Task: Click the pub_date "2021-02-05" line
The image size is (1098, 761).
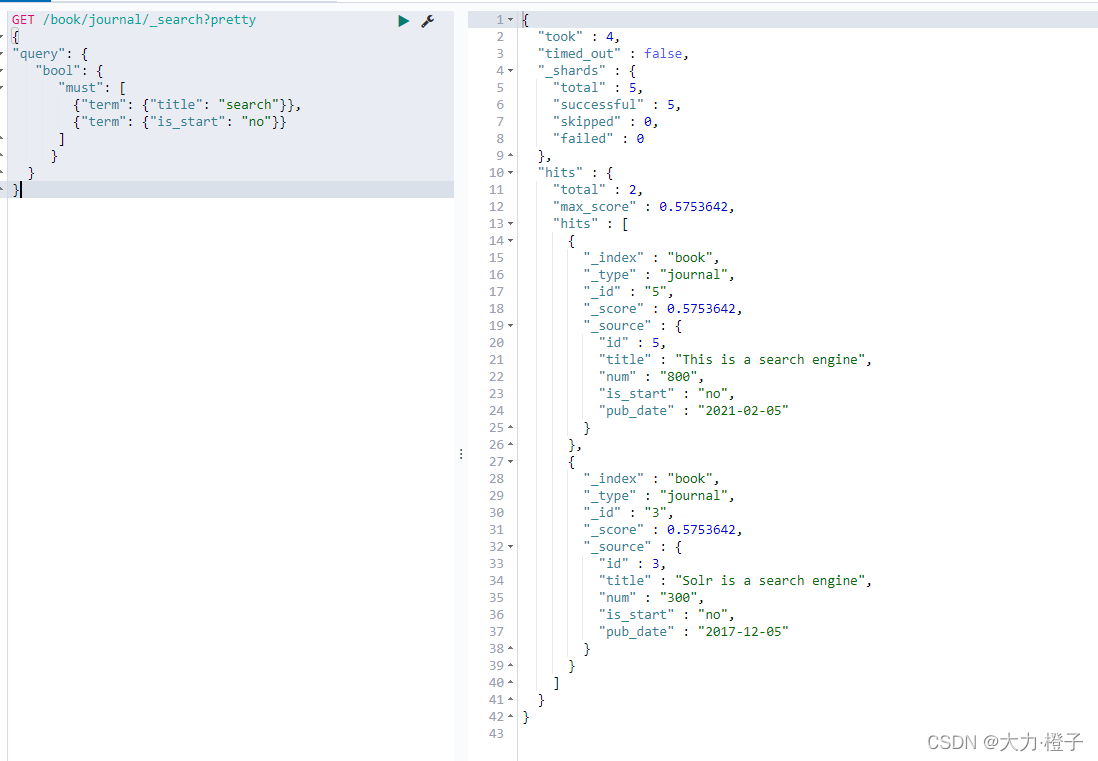Action: 693,411
